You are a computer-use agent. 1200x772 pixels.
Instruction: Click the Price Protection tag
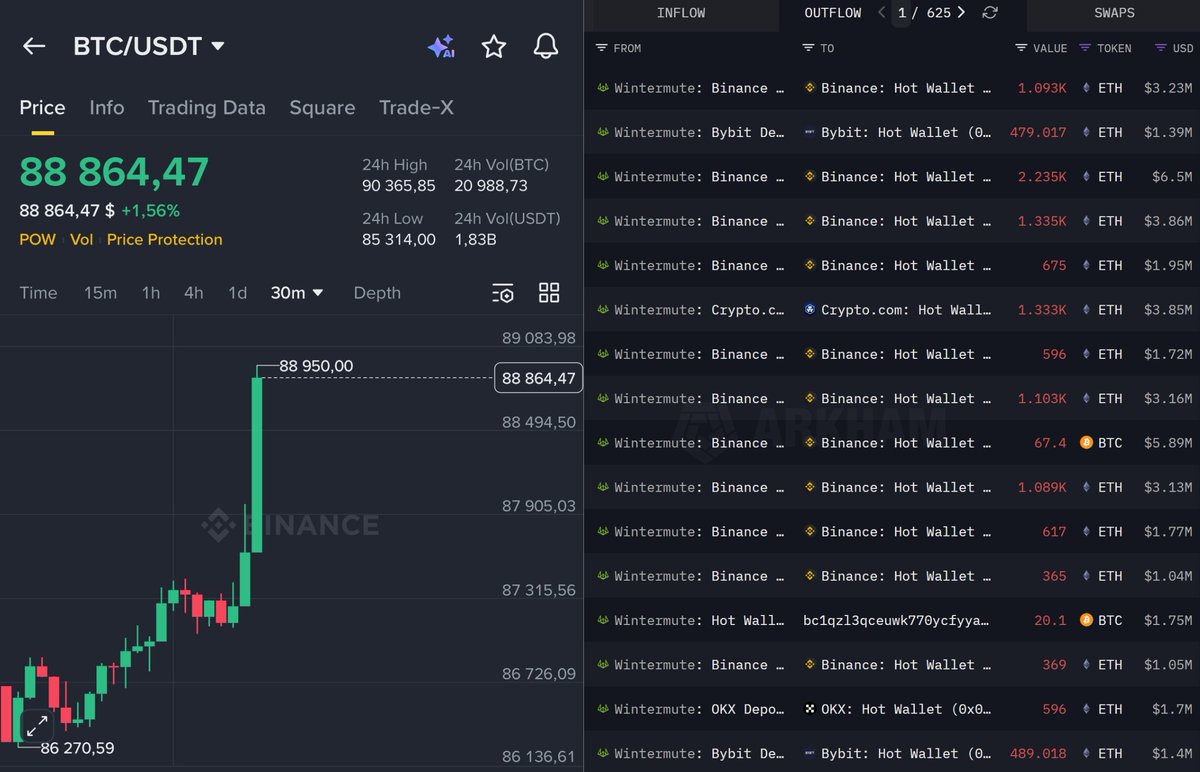coord(165,240)
